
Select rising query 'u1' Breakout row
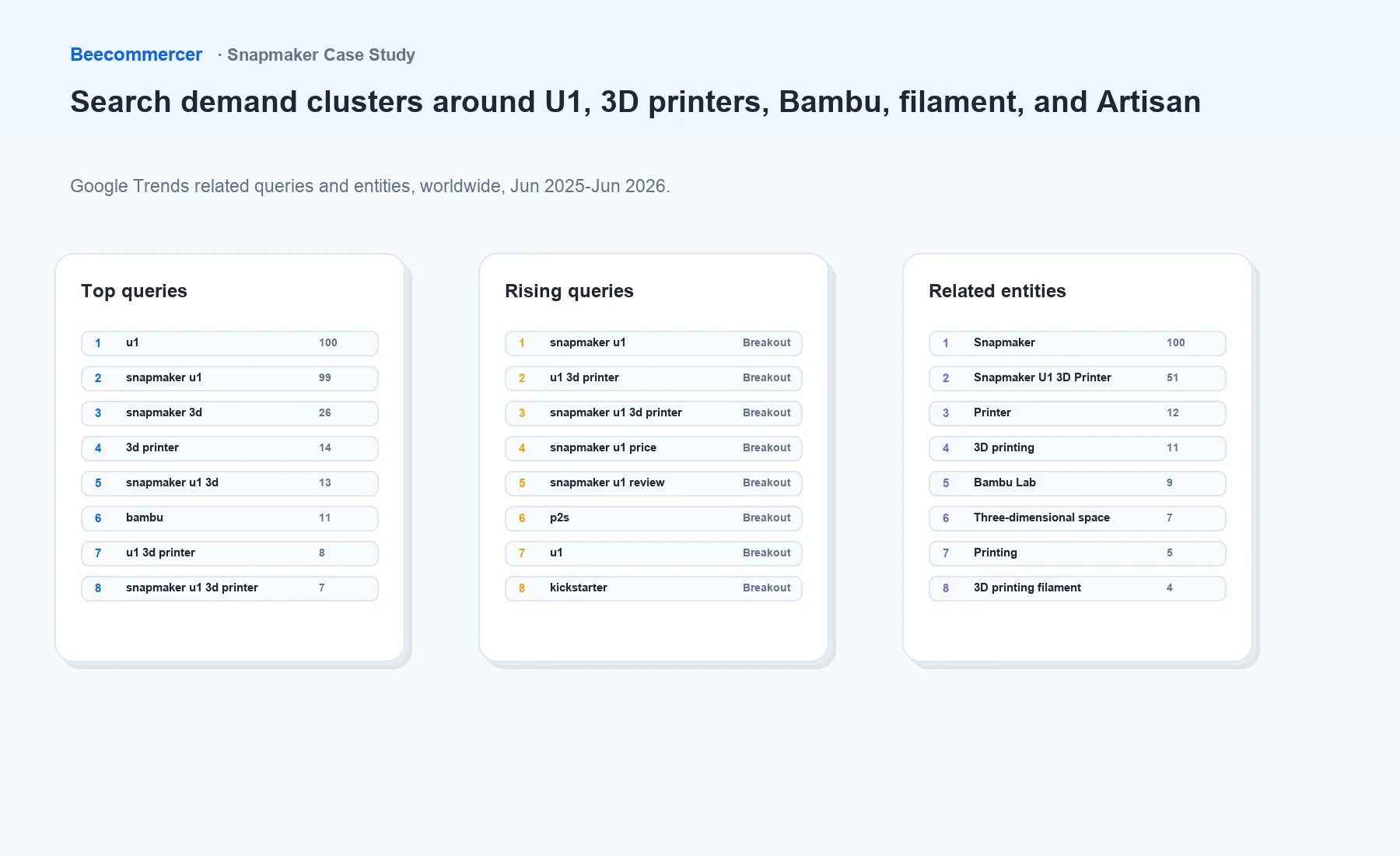point(653,553)
